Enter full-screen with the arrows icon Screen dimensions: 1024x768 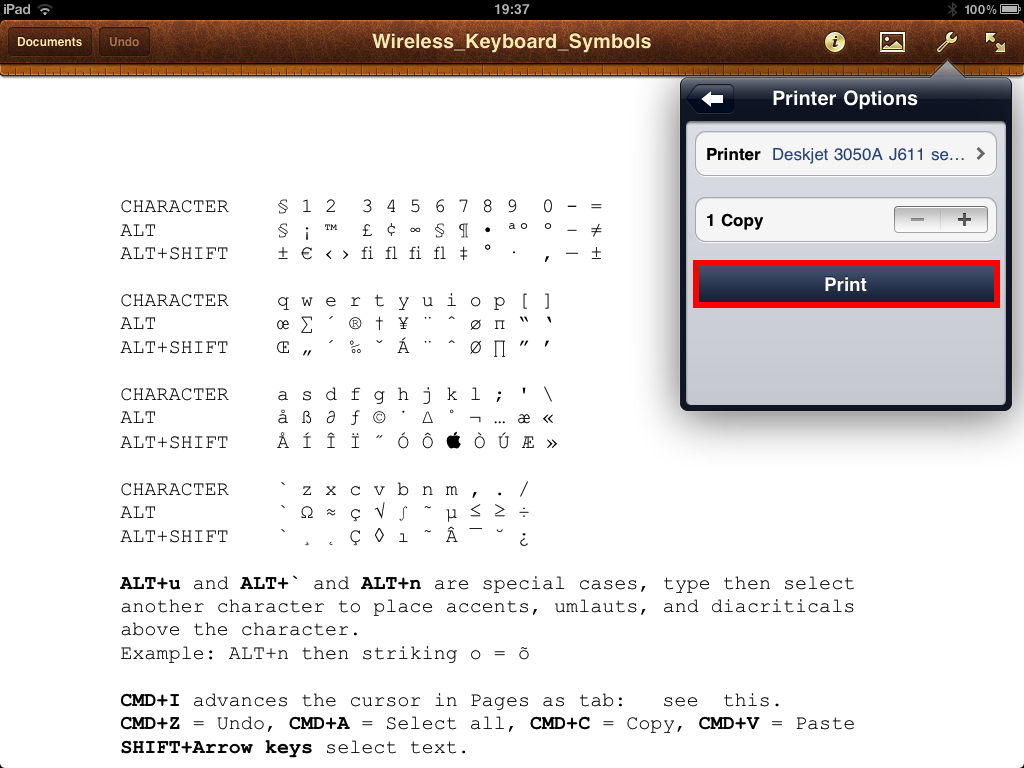(x=995, y=42)
